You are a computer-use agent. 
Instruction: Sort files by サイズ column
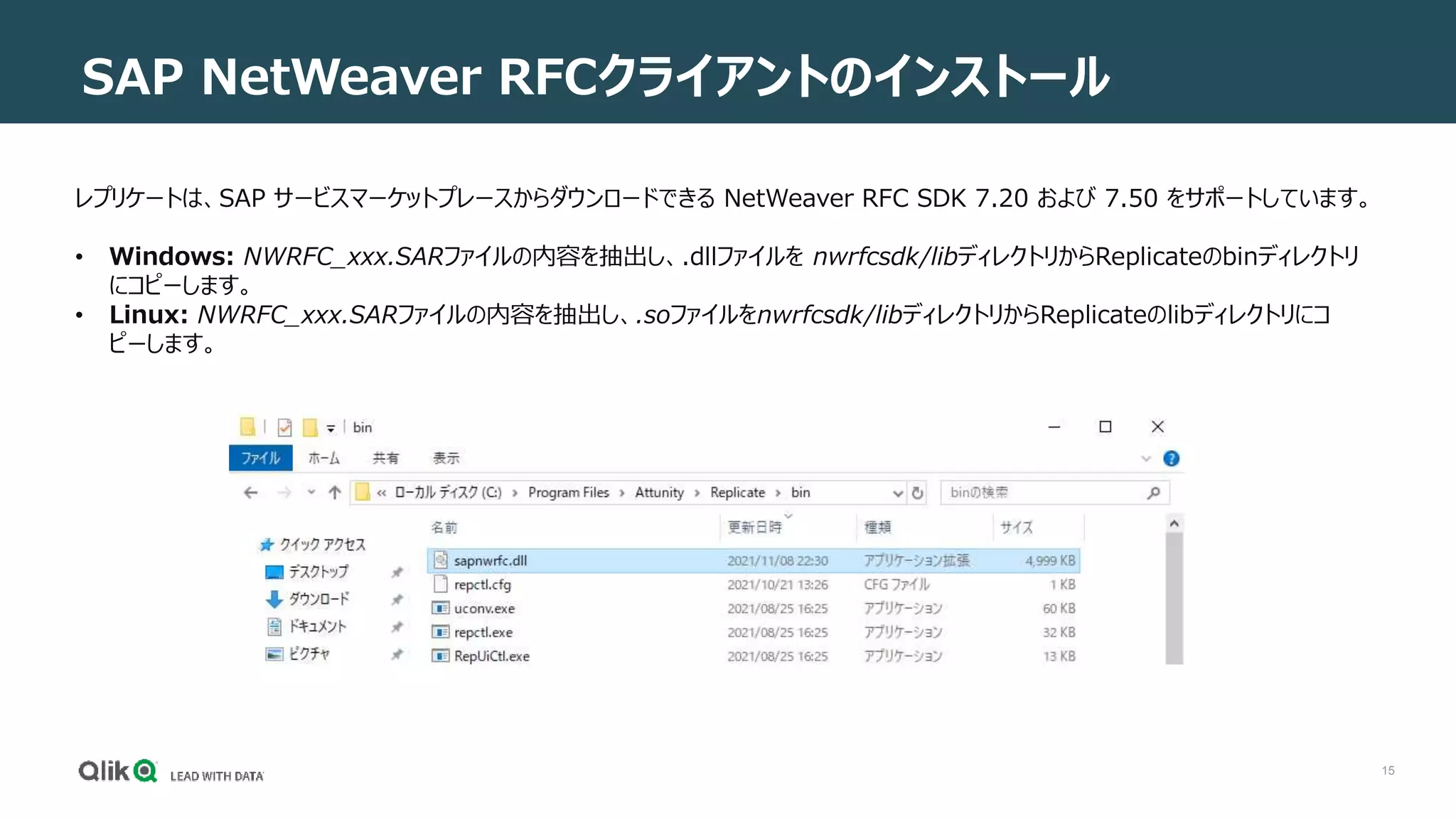coord(1017,527)
